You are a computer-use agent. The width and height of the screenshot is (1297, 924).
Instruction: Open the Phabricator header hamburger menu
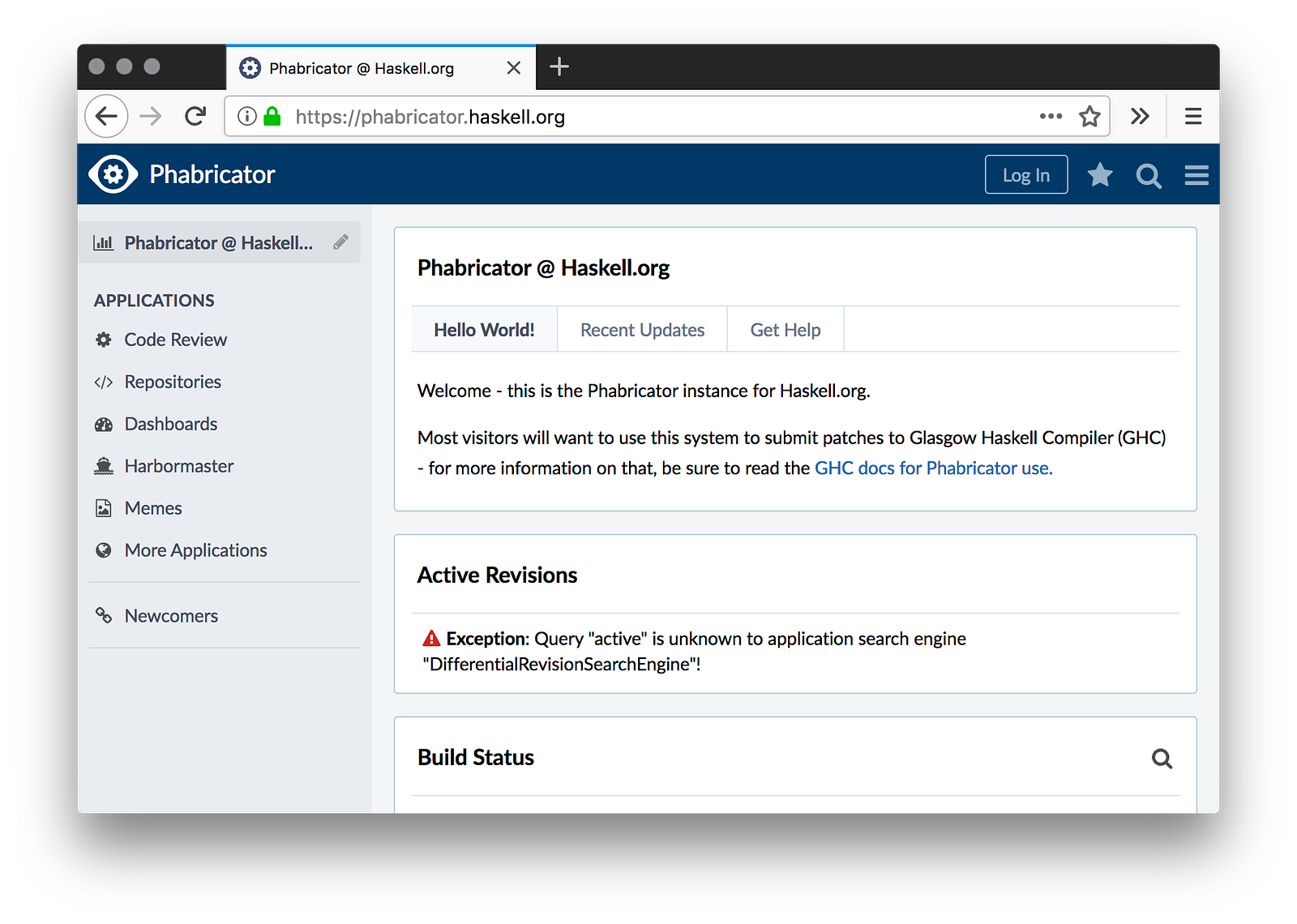click(1196, 176)
